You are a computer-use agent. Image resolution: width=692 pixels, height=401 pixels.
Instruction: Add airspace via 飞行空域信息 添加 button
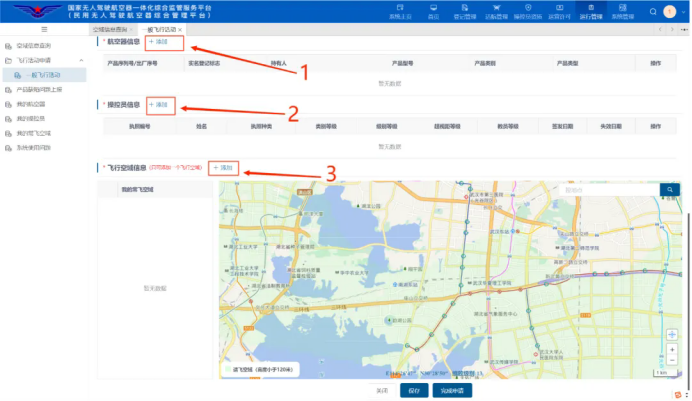[x=223, y=168]
